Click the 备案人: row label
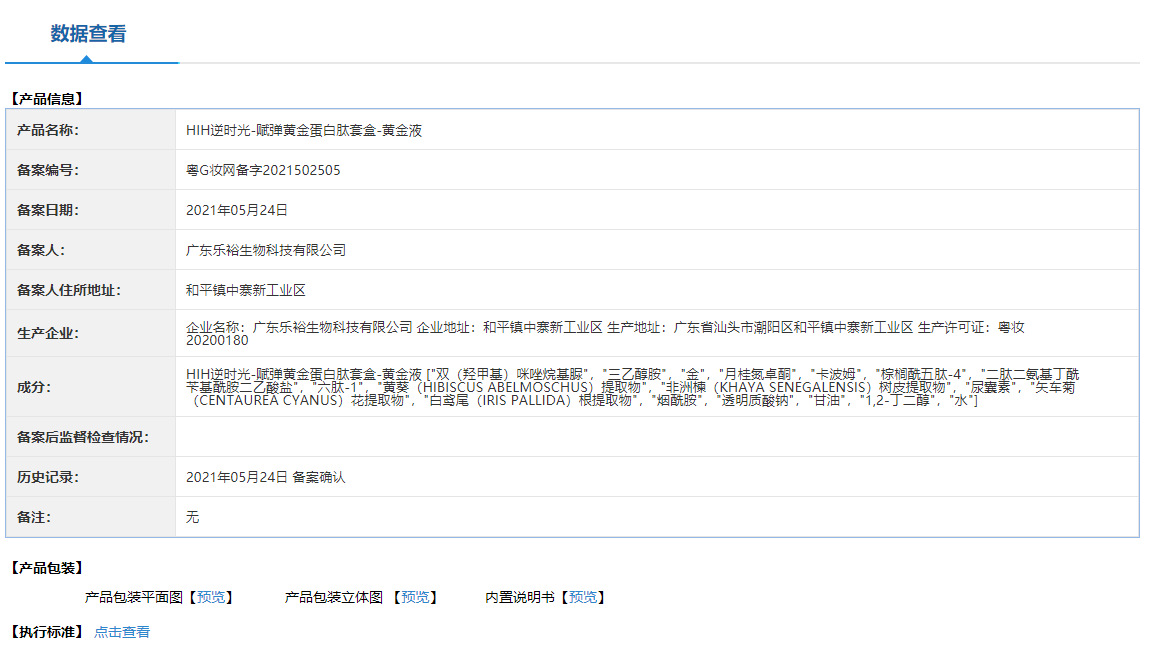The image size is (1156, 662). (41, 250)
